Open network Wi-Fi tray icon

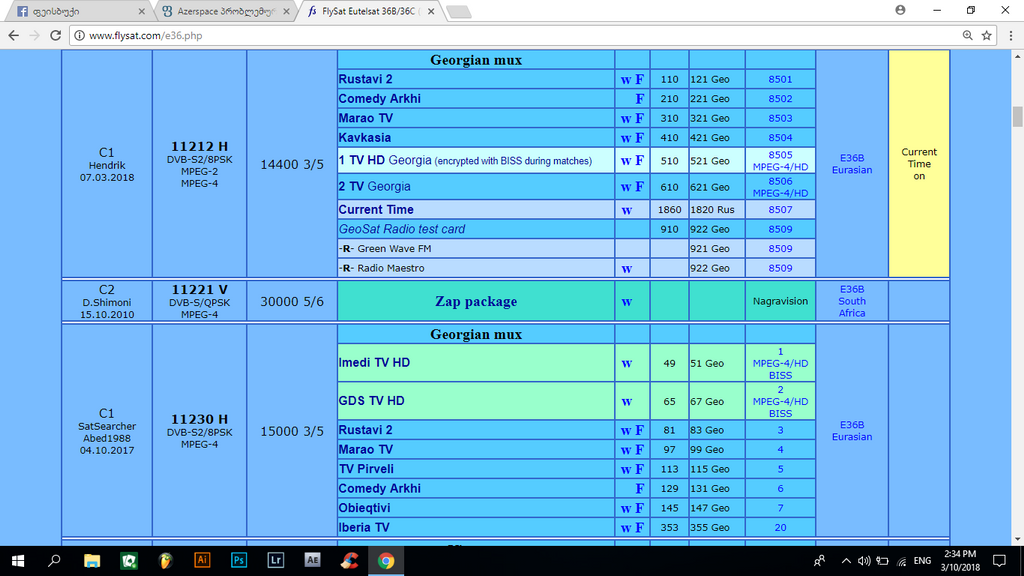click(902, 561)
